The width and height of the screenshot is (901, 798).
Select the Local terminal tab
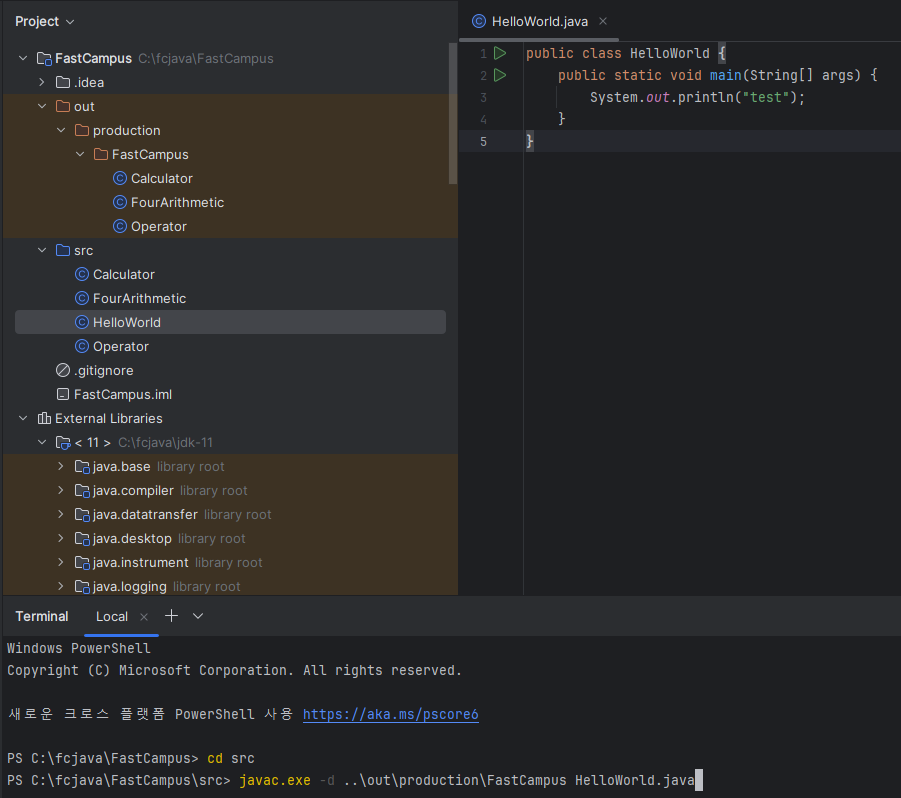pyautogui.click(x=112, y=616)
